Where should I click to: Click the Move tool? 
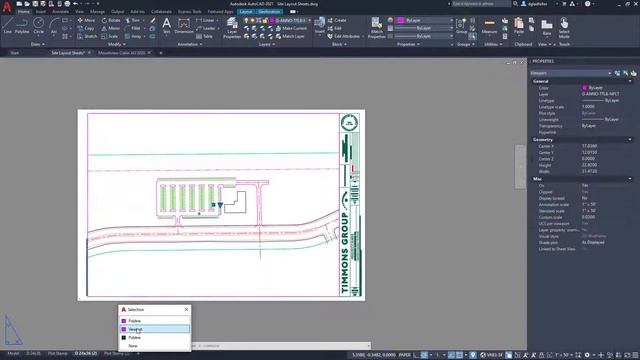(86, 20)
